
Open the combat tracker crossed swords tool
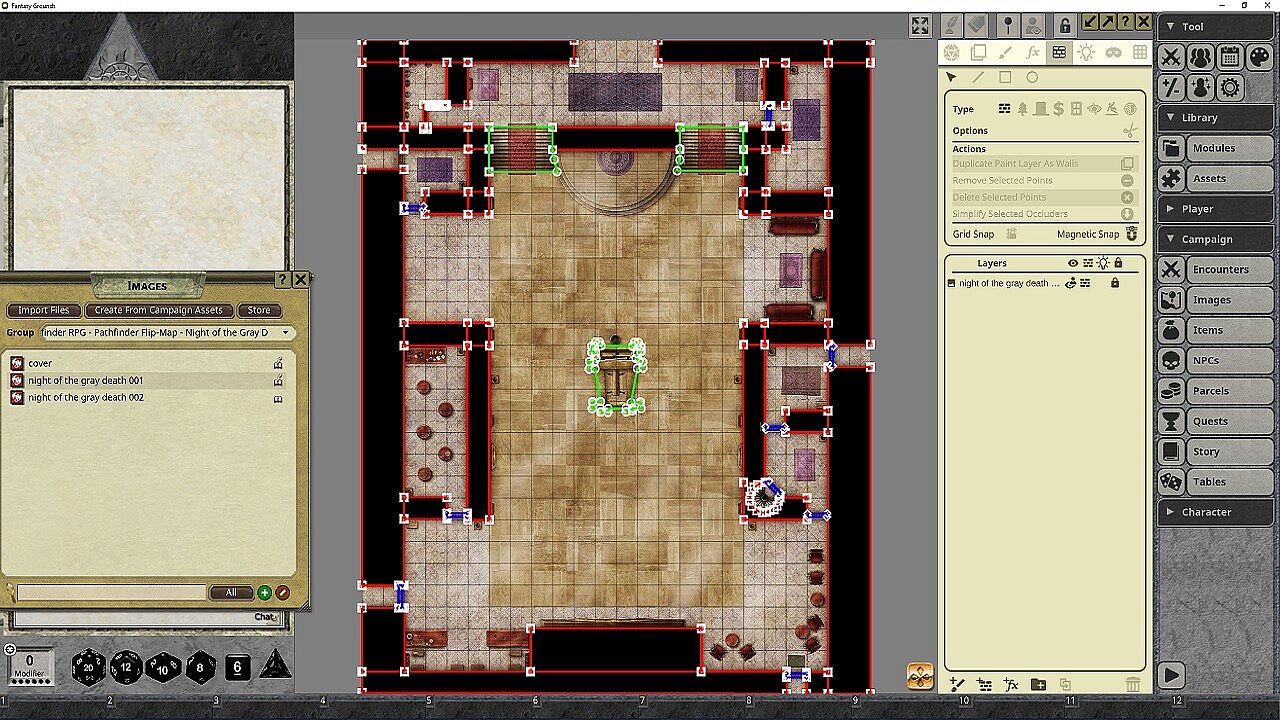click(x=1171, y=58)
